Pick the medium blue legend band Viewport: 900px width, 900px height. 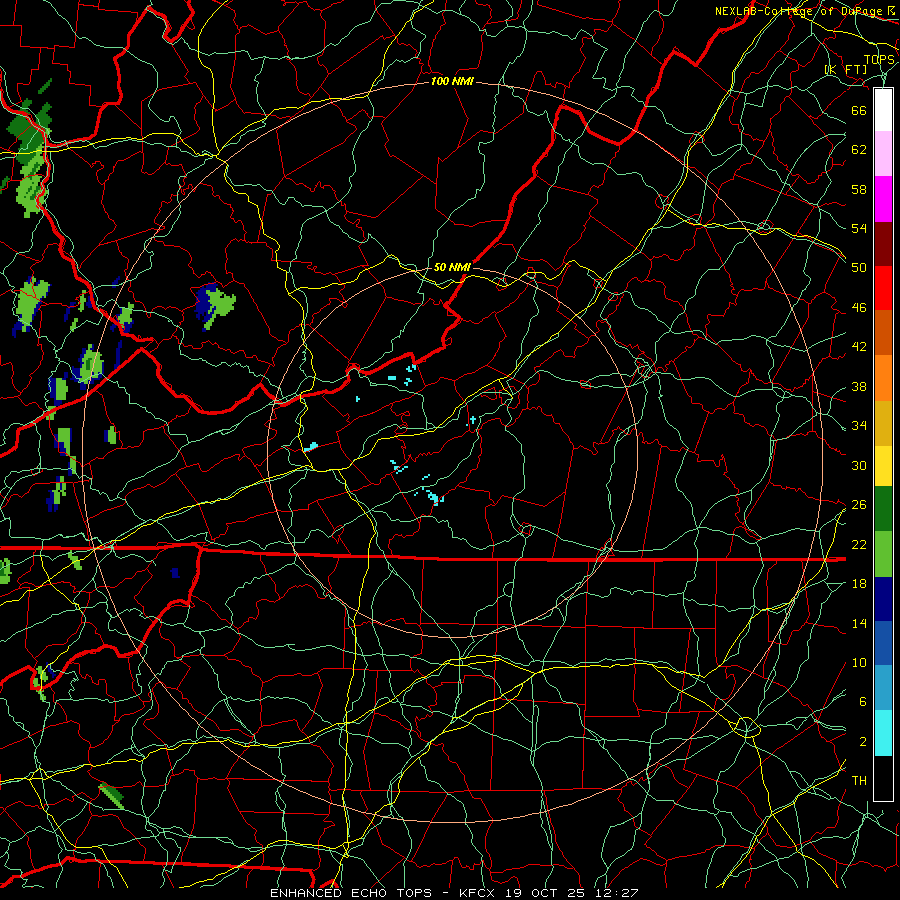pos(883,643)
